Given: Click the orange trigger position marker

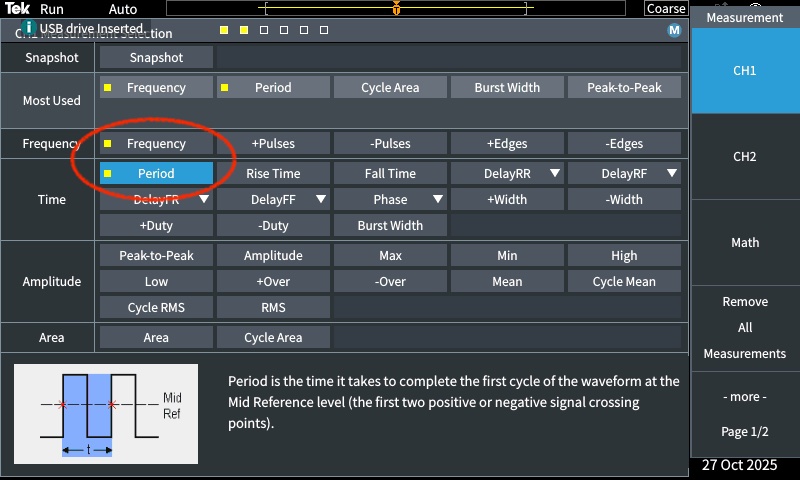Looking at the screenshot, I should [397, 8].
